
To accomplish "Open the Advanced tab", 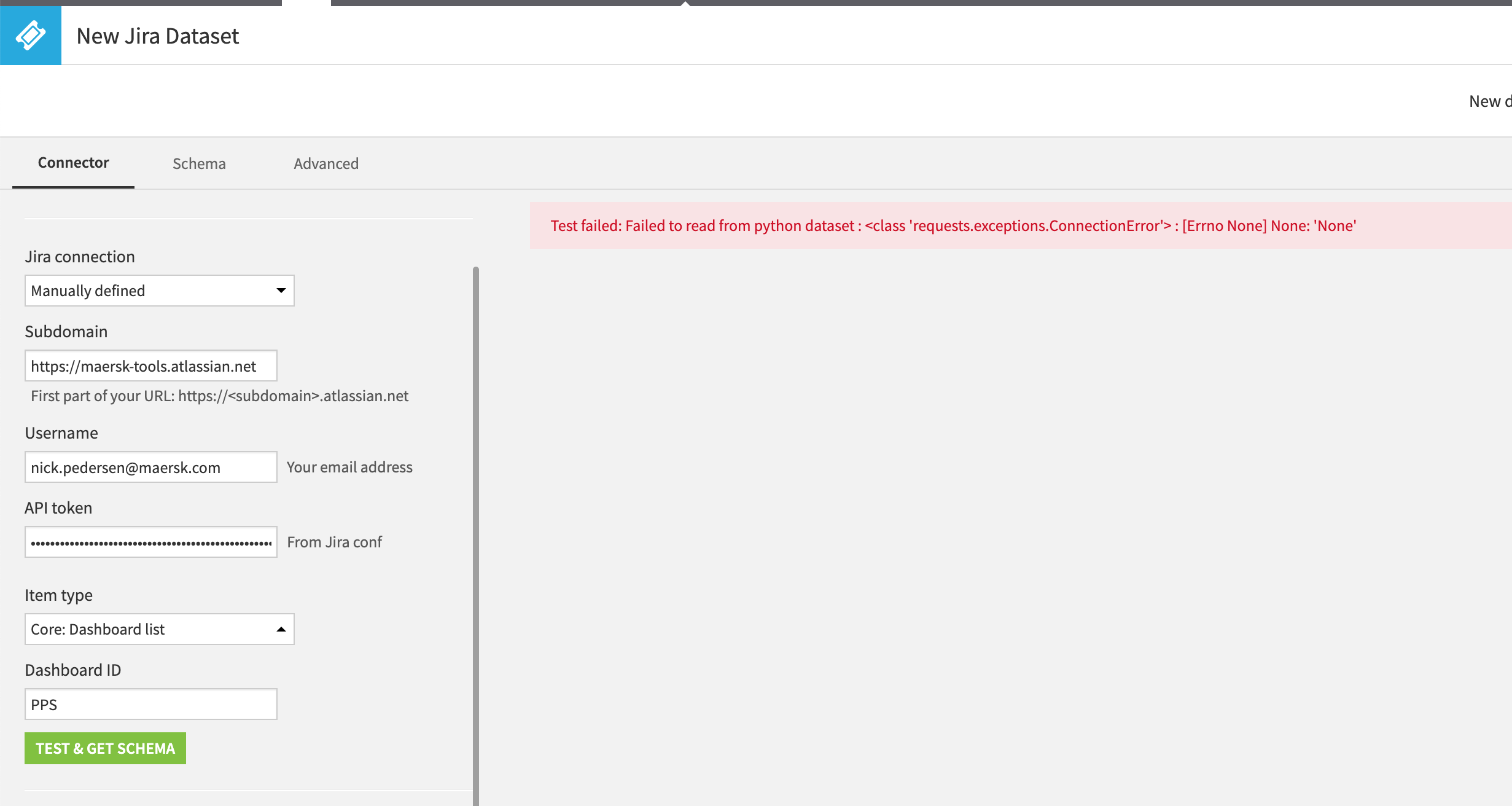I will [326, 163].
